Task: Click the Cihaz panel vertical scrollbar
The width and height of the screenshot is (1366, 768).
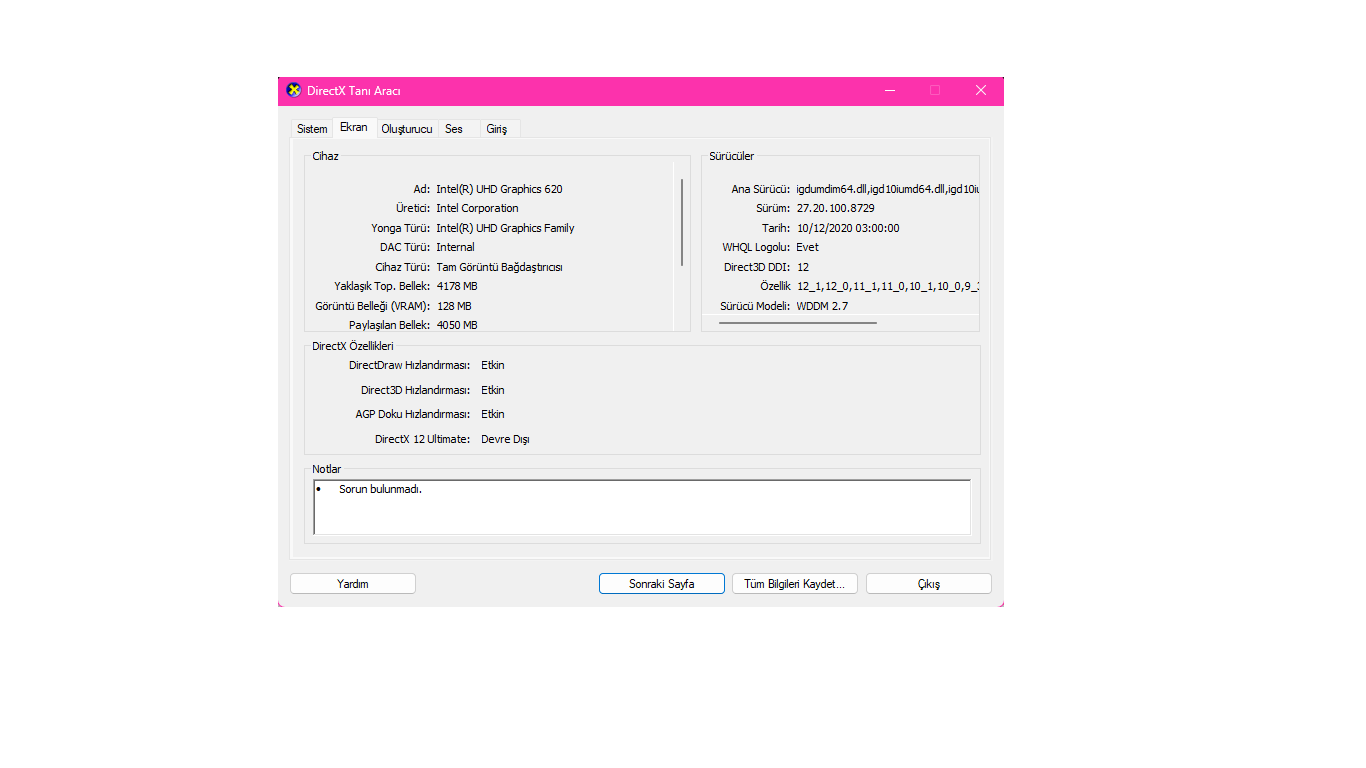Action: click(x=682, y=222)
